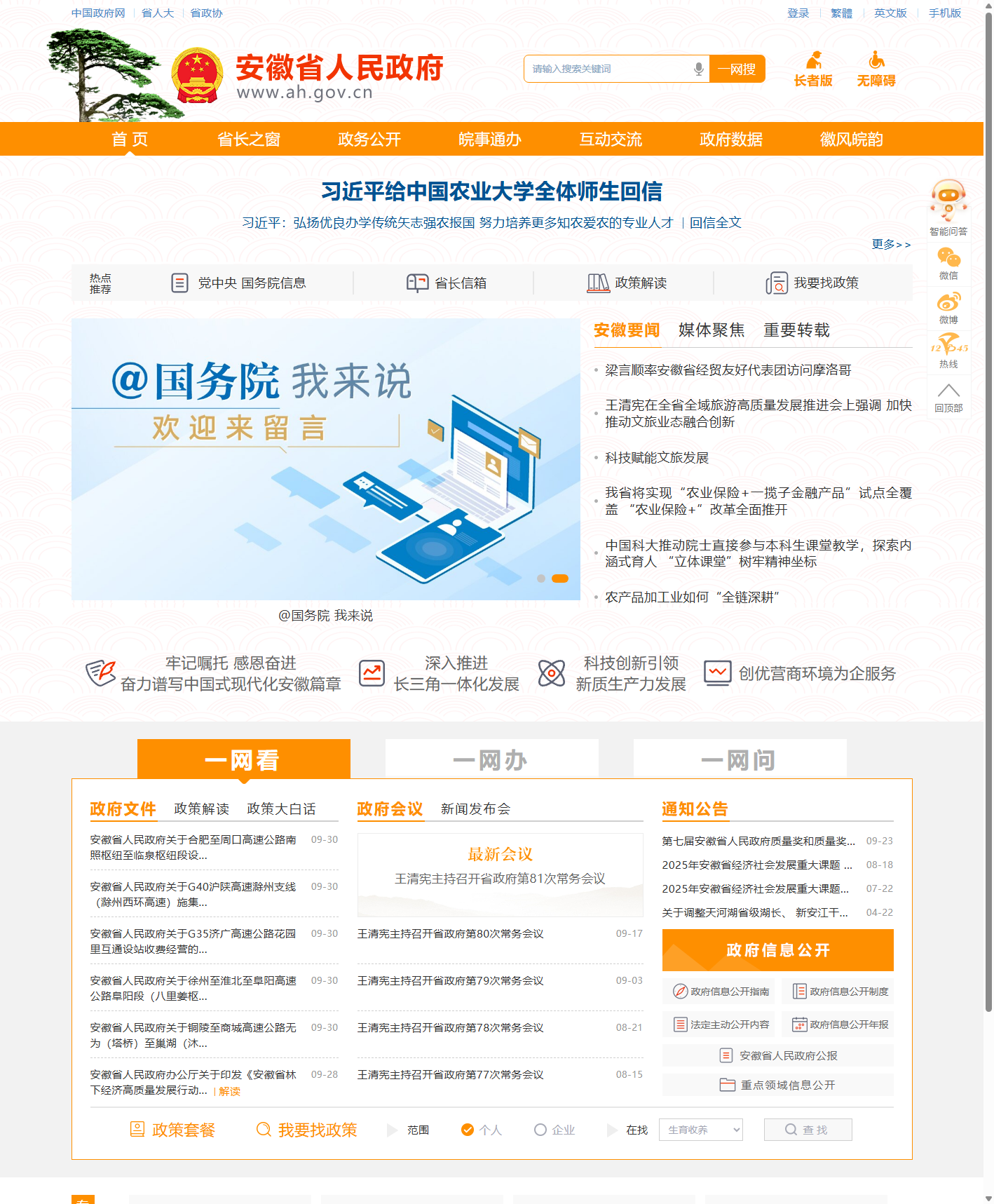Open the 政府信息公开 orange banner

pos(778,950)
